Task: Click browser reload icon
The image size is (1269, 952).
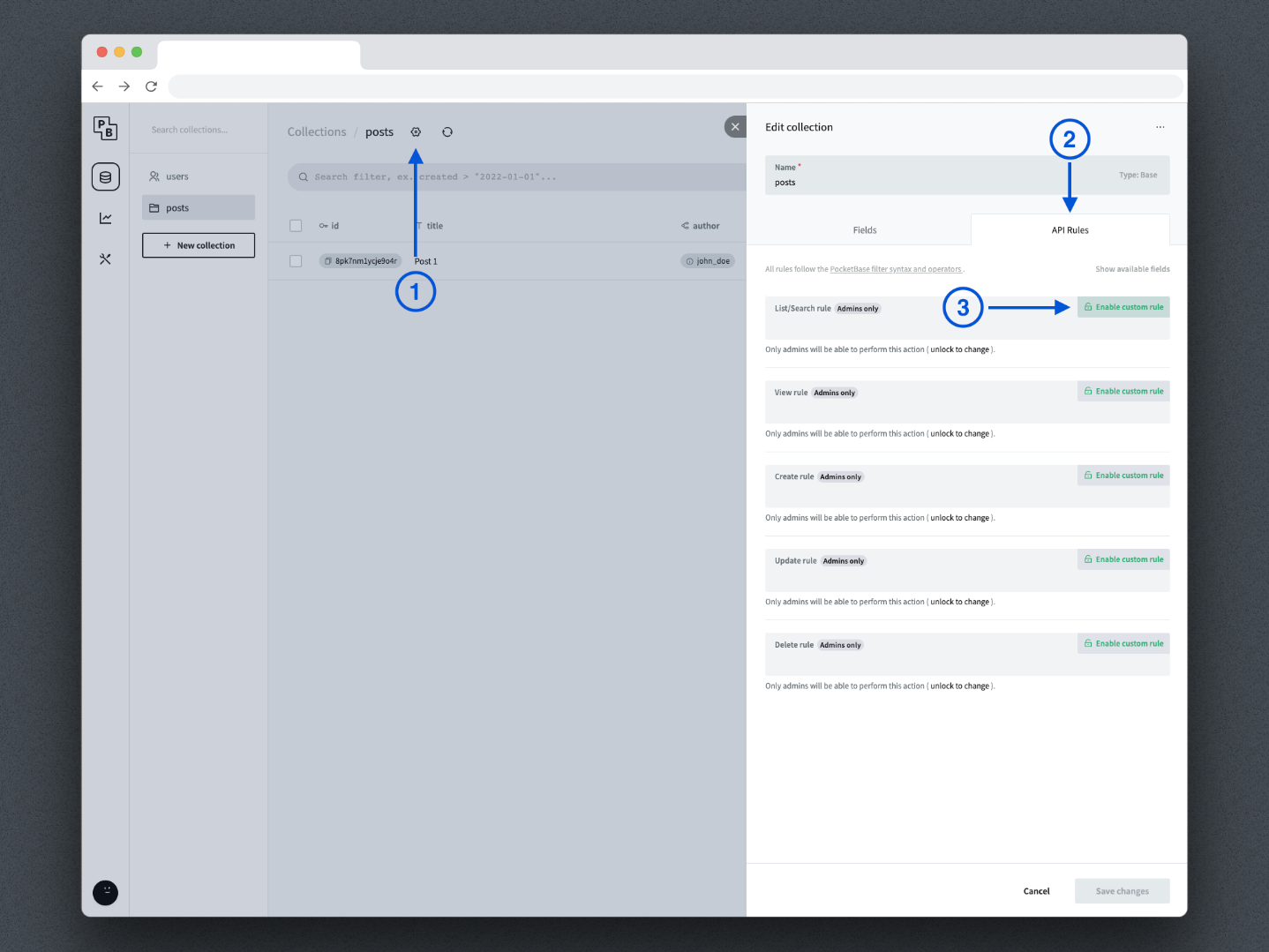Action: pos(151,86)
